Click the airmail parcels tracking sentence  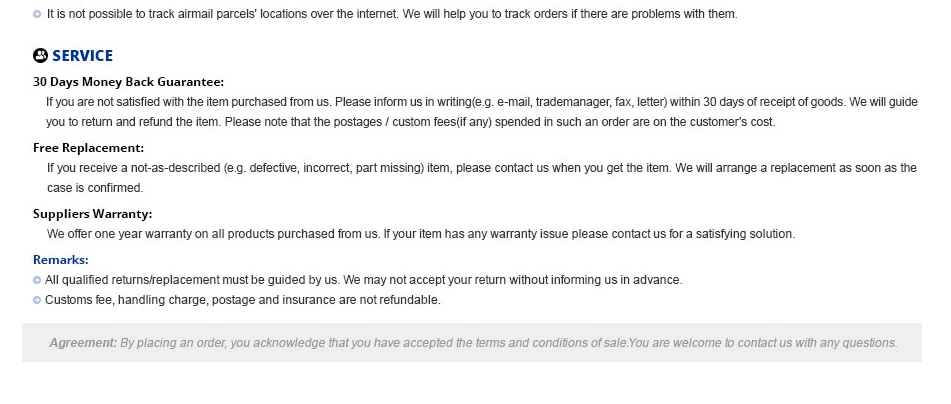(392, 14)
